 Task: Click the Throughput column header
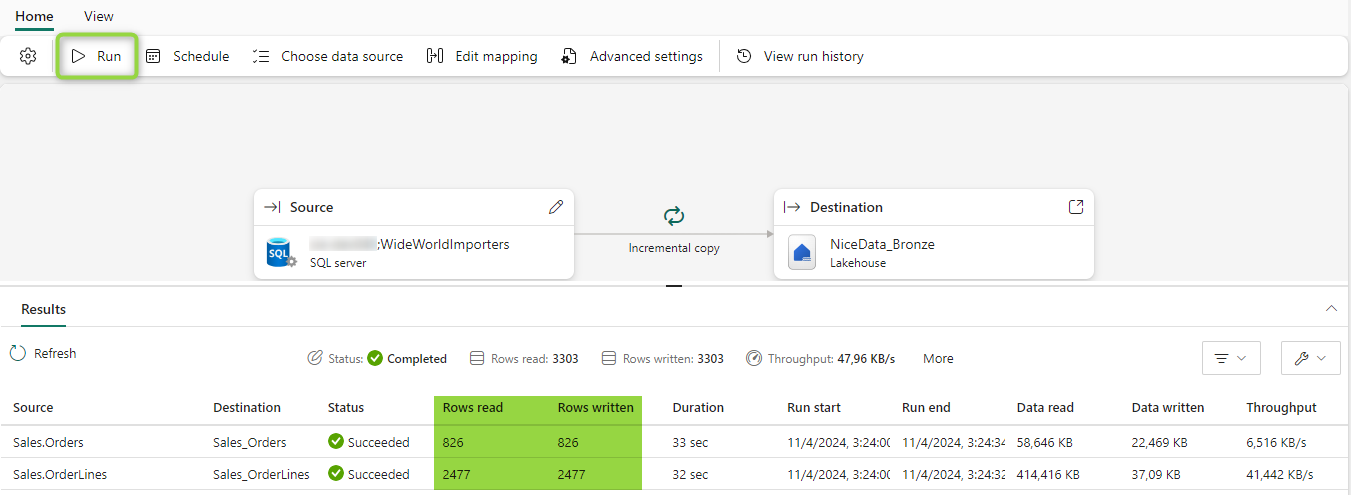point(1282,407)
